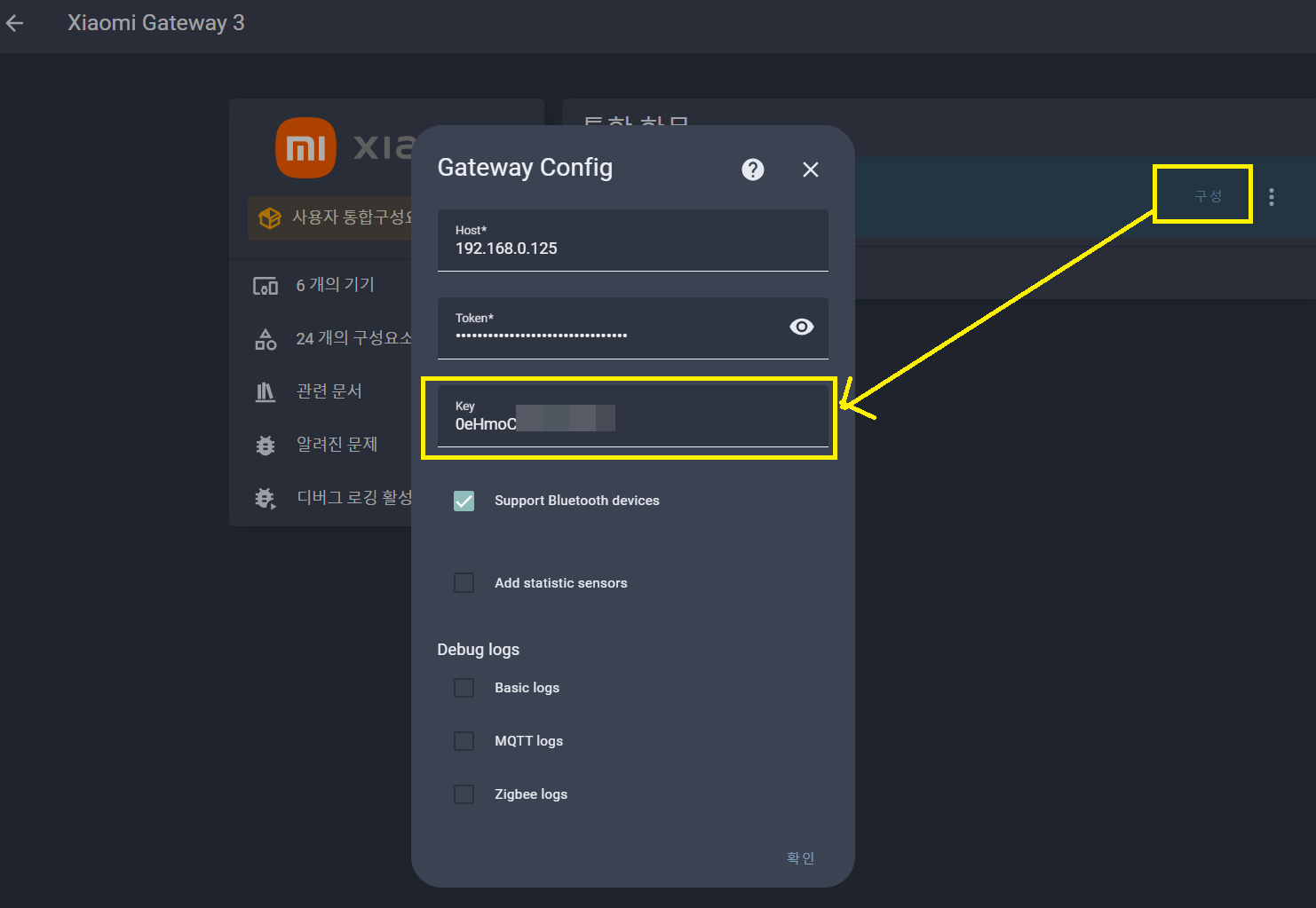1316x908 pixels.
Task: Open help for Gateway Config dialog
Action: [x=753, y=170]
